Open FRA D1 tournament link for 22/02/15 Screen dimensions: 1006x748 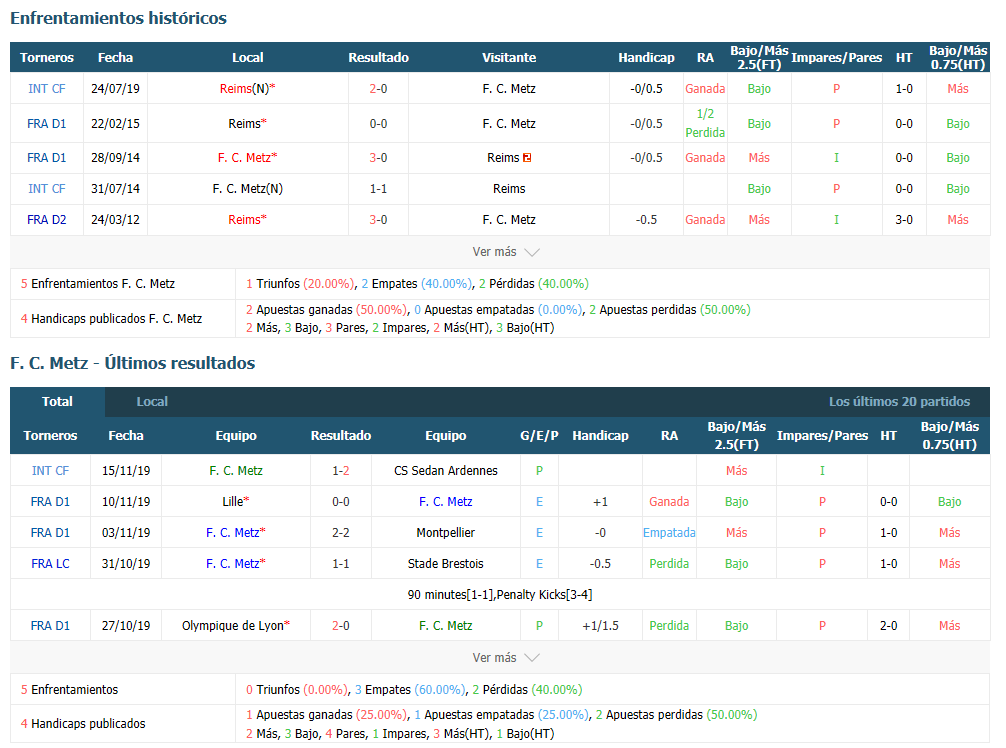coord(47,123)
